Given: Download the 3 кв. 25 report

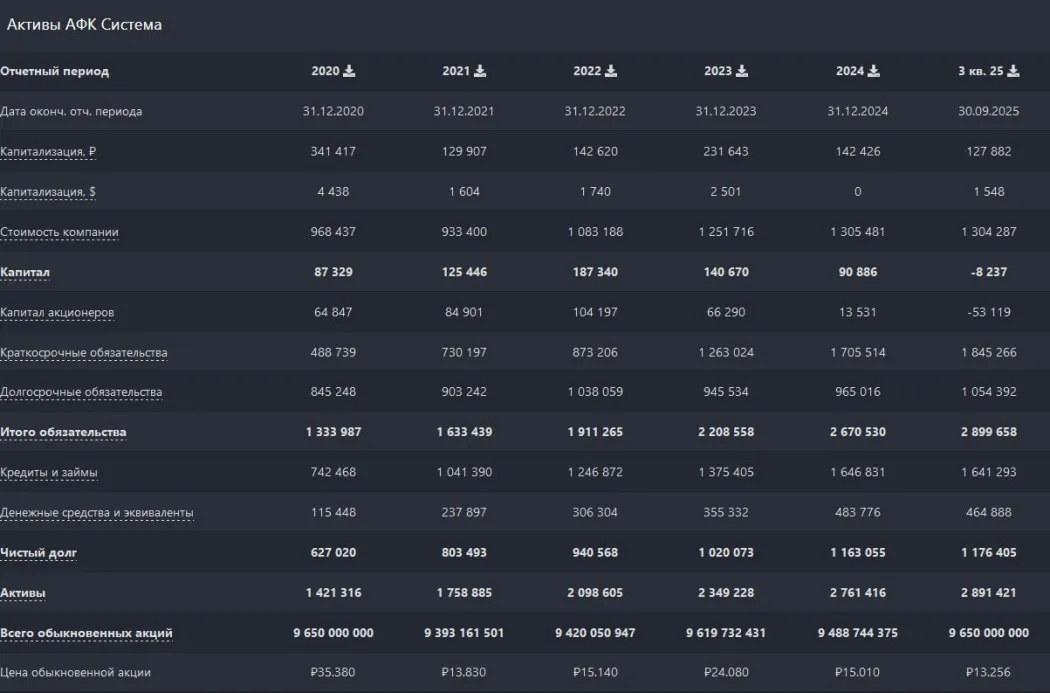Looking at the screenshot, I should click(x=1013, y=71).
